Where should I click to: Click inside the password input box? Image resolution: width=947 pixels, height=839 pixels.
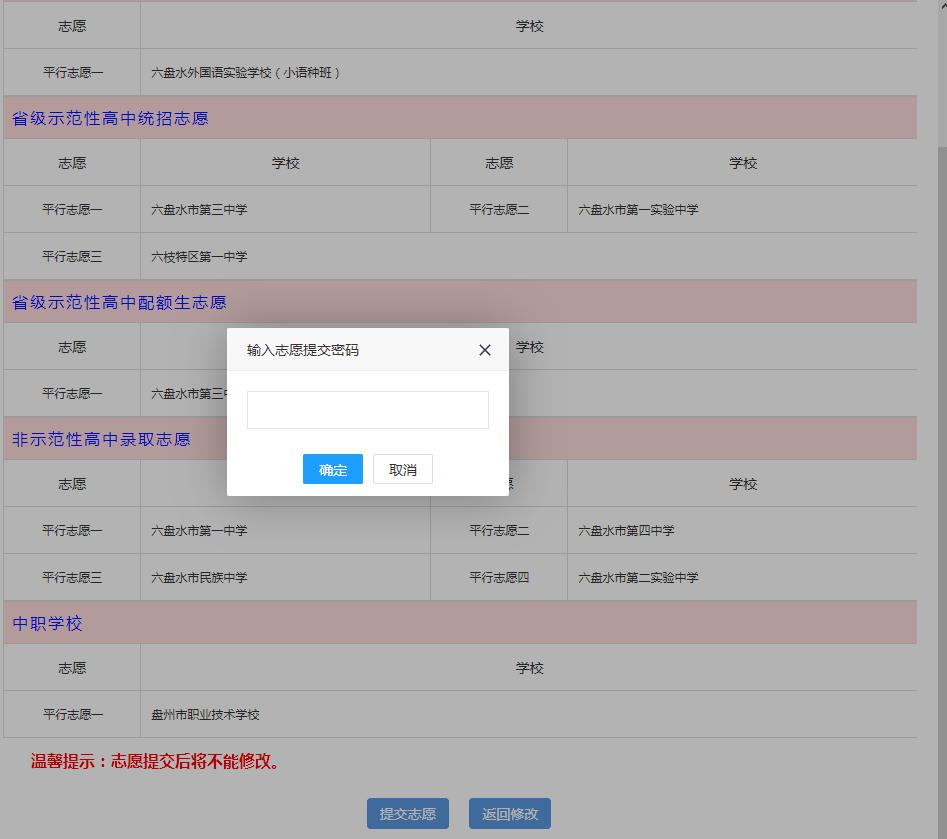coord(367,410)
